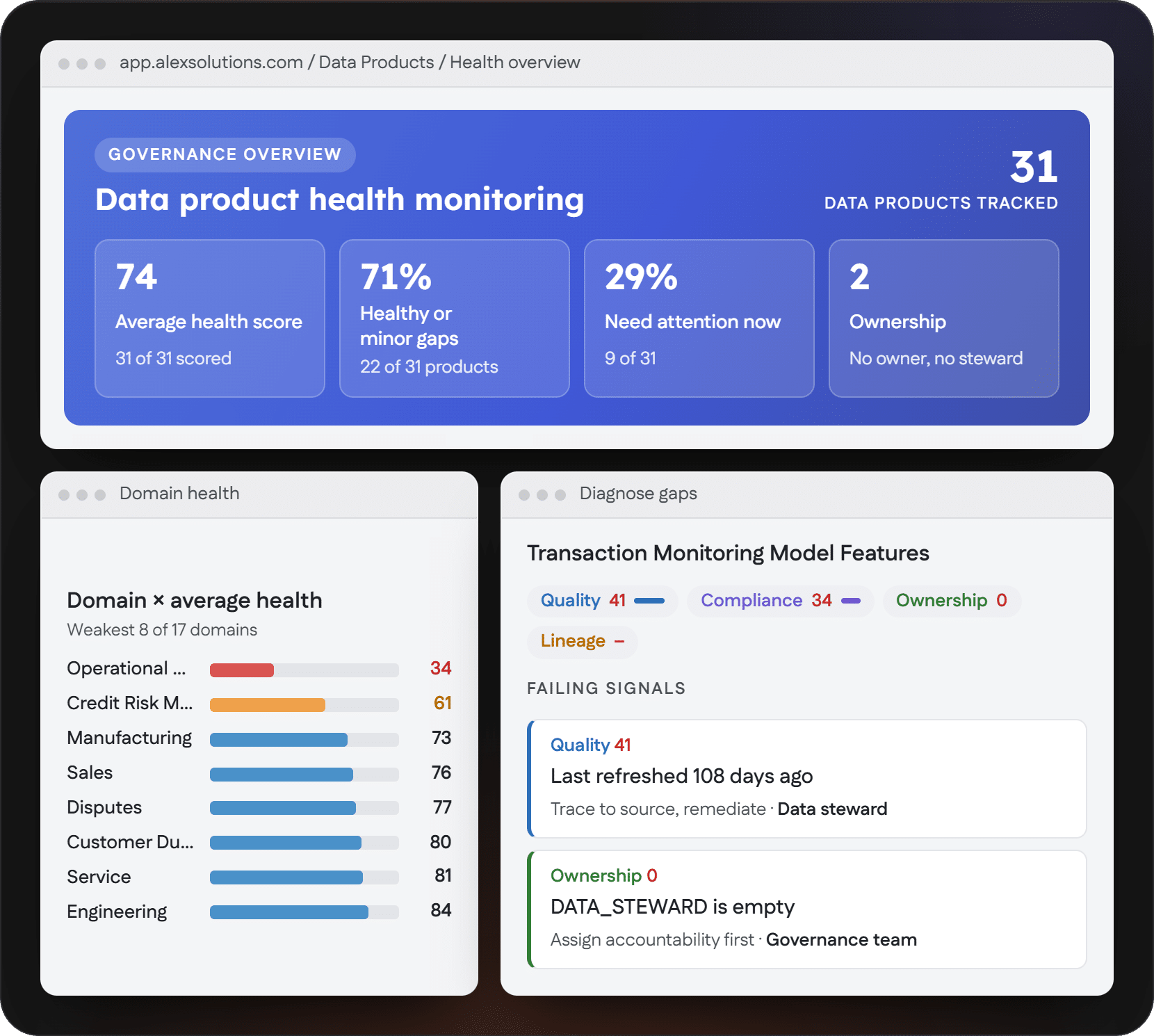
Task: Open the 71% Healthy or minor gaps card
Action: 455,318
